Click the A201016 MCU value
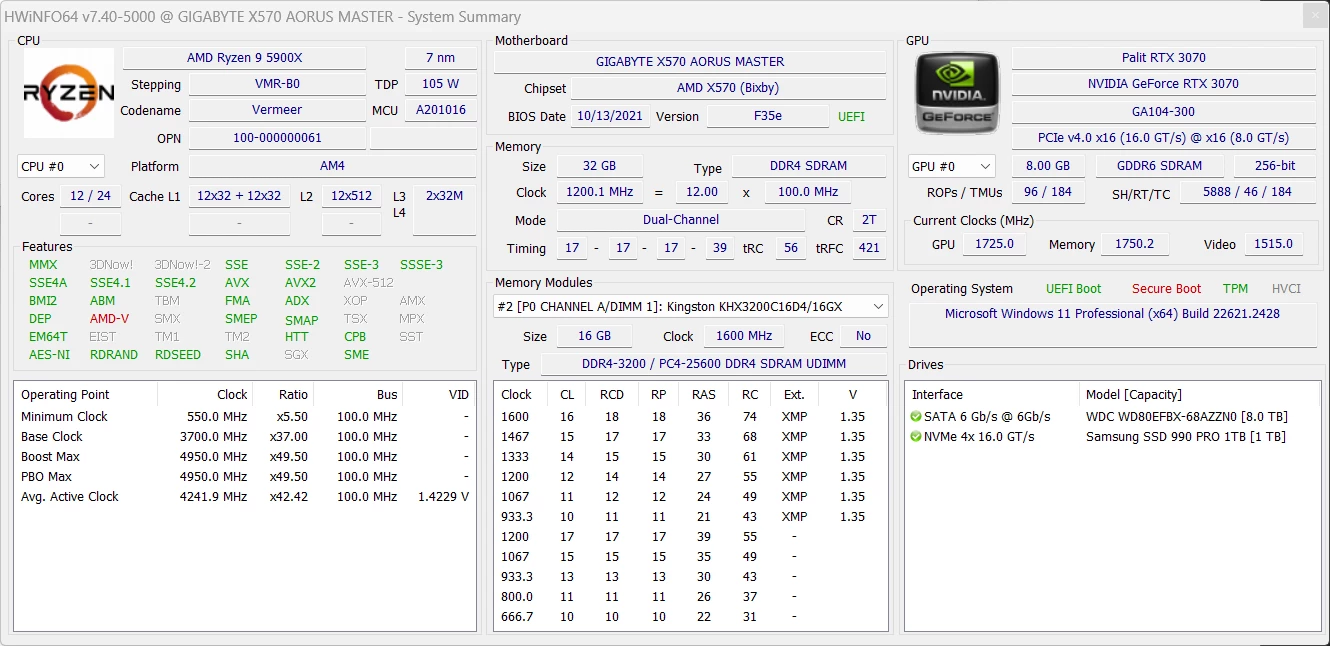 [x=440, y=110]
